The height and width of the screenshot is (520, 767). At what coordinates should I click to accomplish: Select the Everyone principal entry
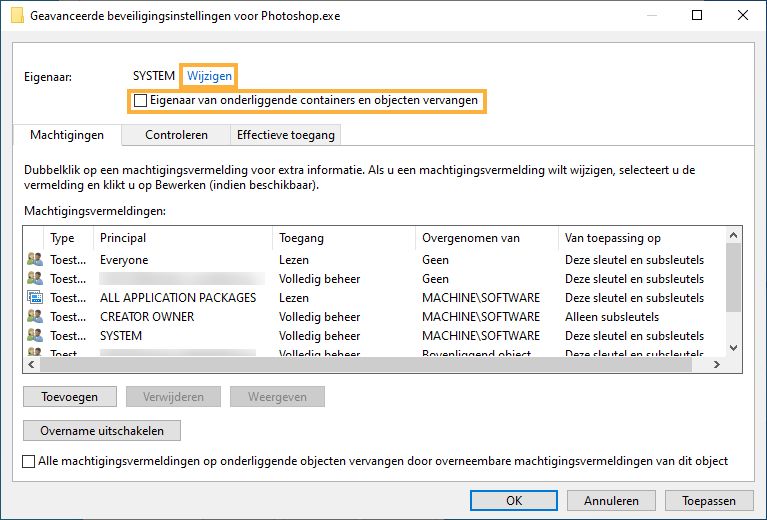tap(124, 260)
